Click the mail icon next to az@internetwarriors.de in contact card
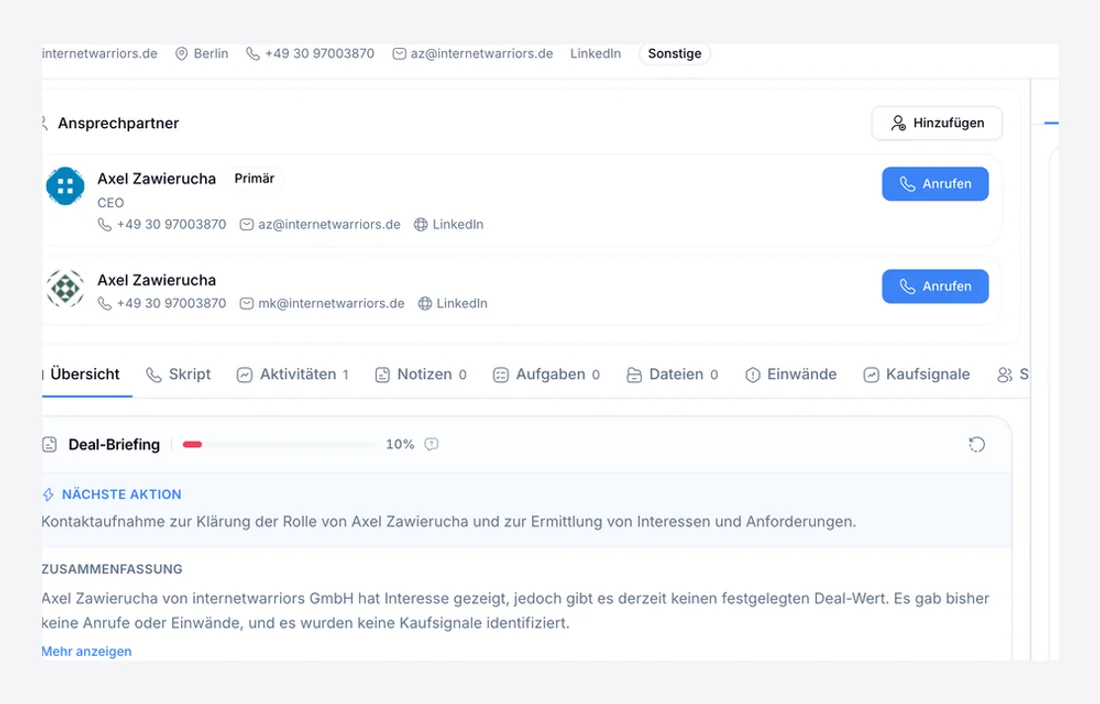This screenshot has width=1100, height=704. pos(246,224)
